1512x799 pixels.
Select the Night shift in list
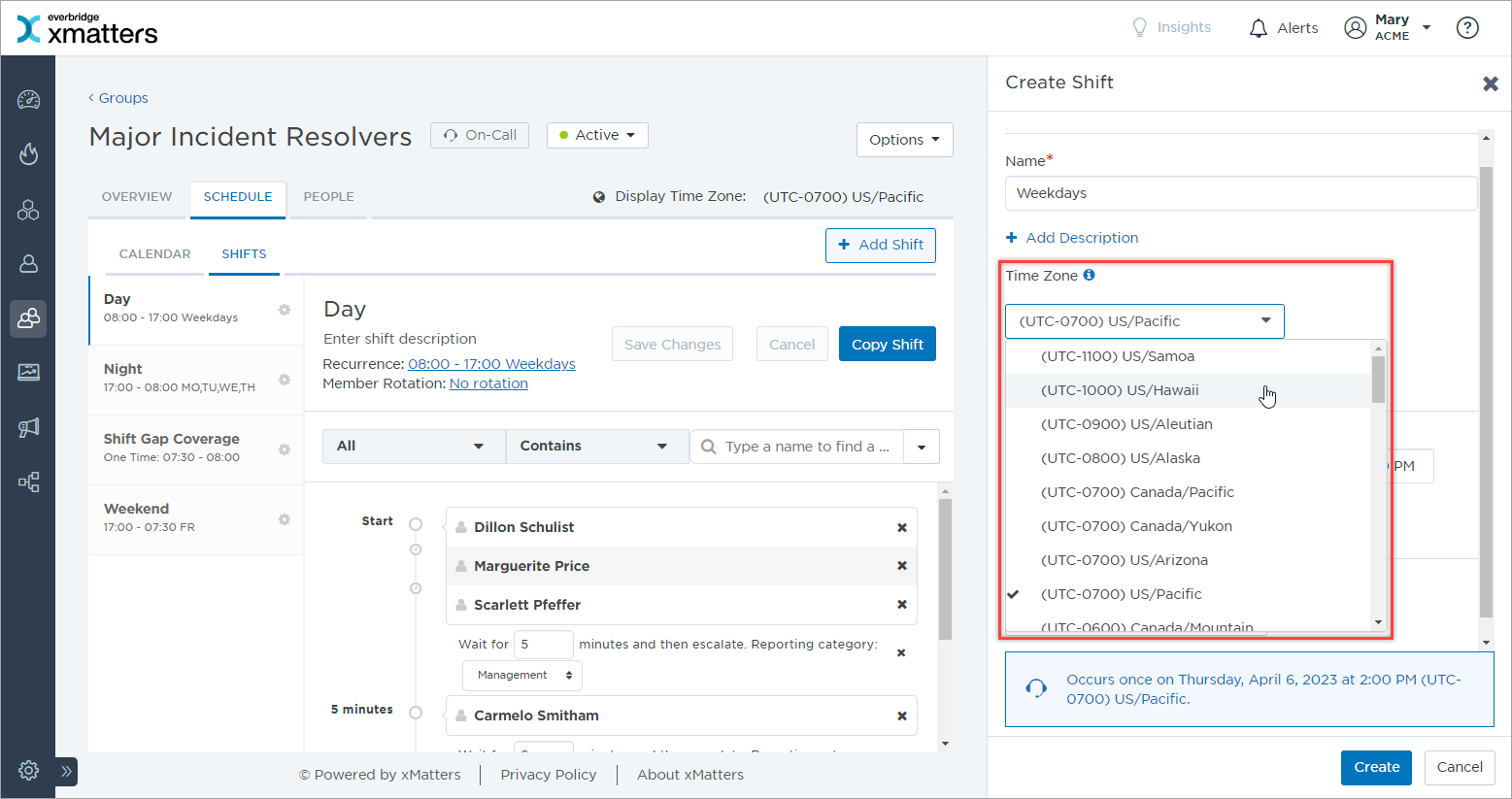[196, 380]
